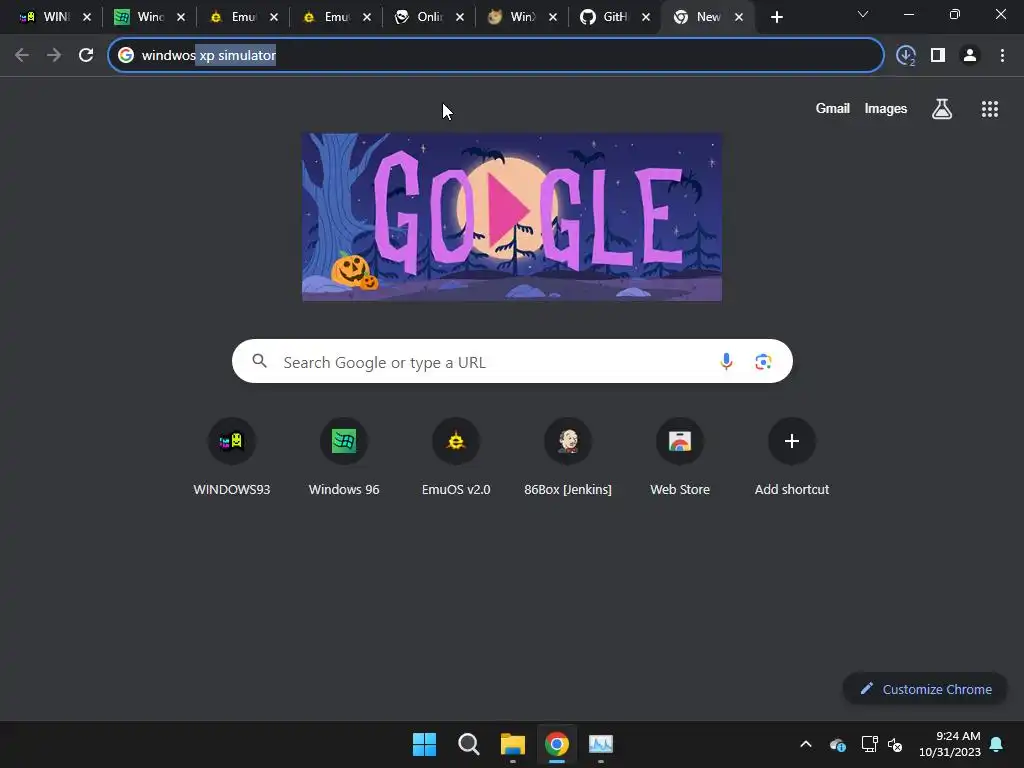
Task: Show hidden system tray icons
Action: (806, 744)
